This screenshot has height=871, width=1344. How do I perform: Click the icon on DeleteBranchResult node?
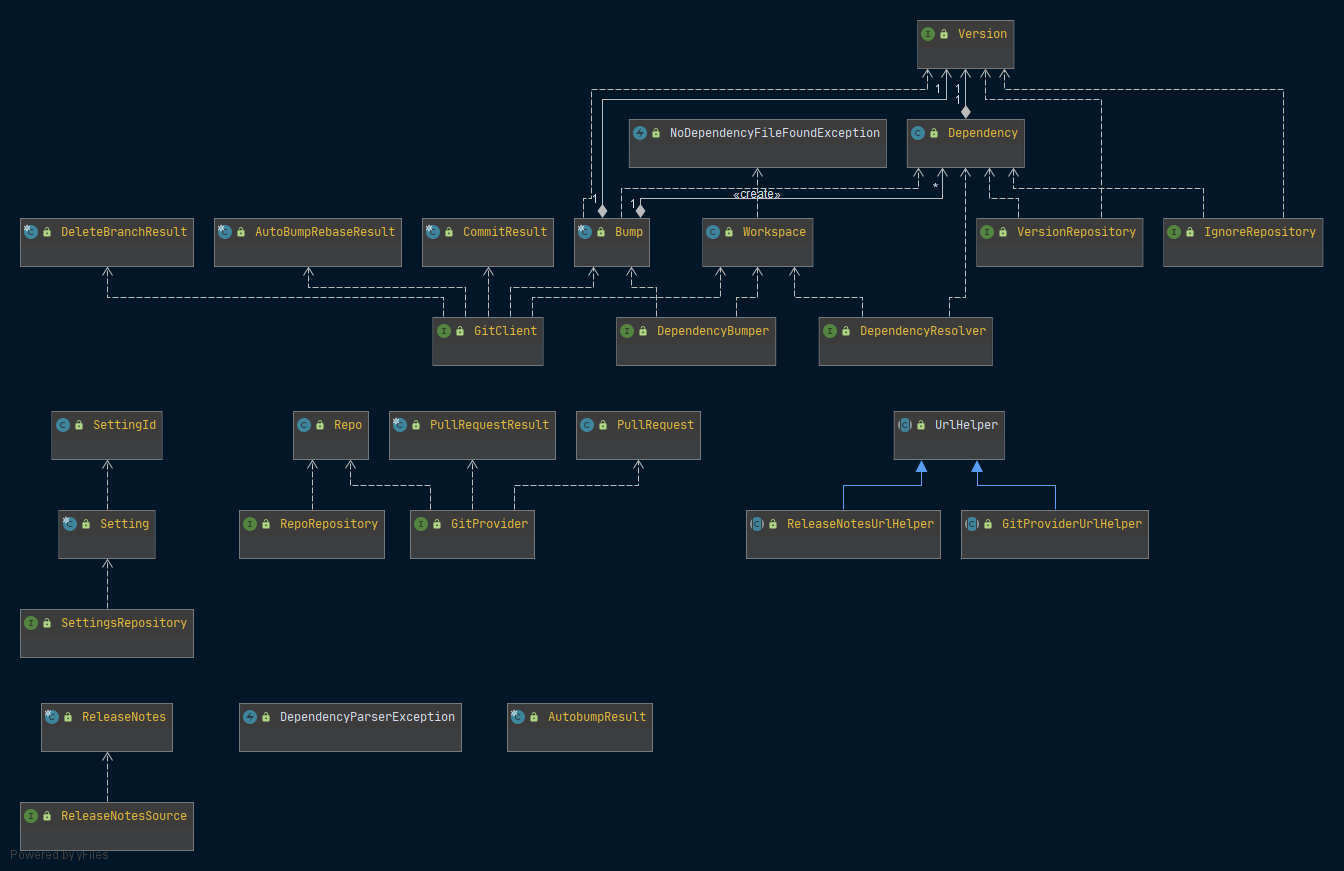tap(31, 232)
